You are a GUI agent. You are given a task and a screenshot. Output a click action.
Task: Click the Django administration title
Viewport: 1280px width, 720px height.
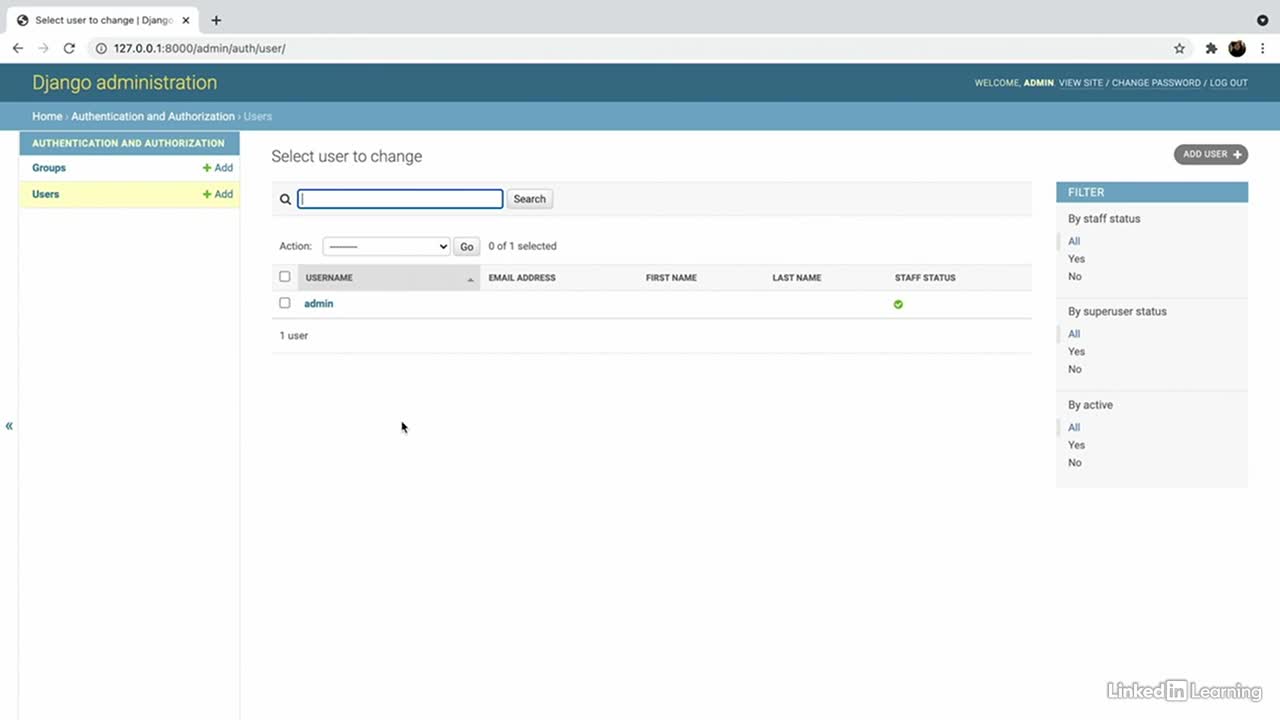[x=124, y=83]
